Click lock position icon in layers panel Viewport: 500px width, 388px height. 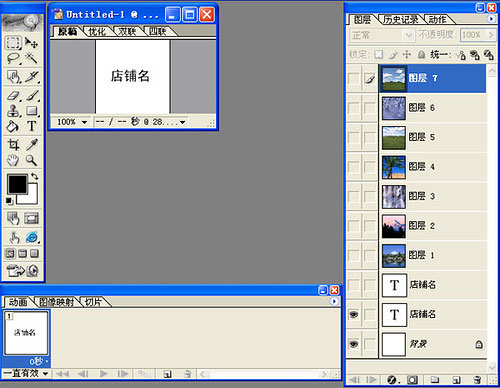pos(407,55)
